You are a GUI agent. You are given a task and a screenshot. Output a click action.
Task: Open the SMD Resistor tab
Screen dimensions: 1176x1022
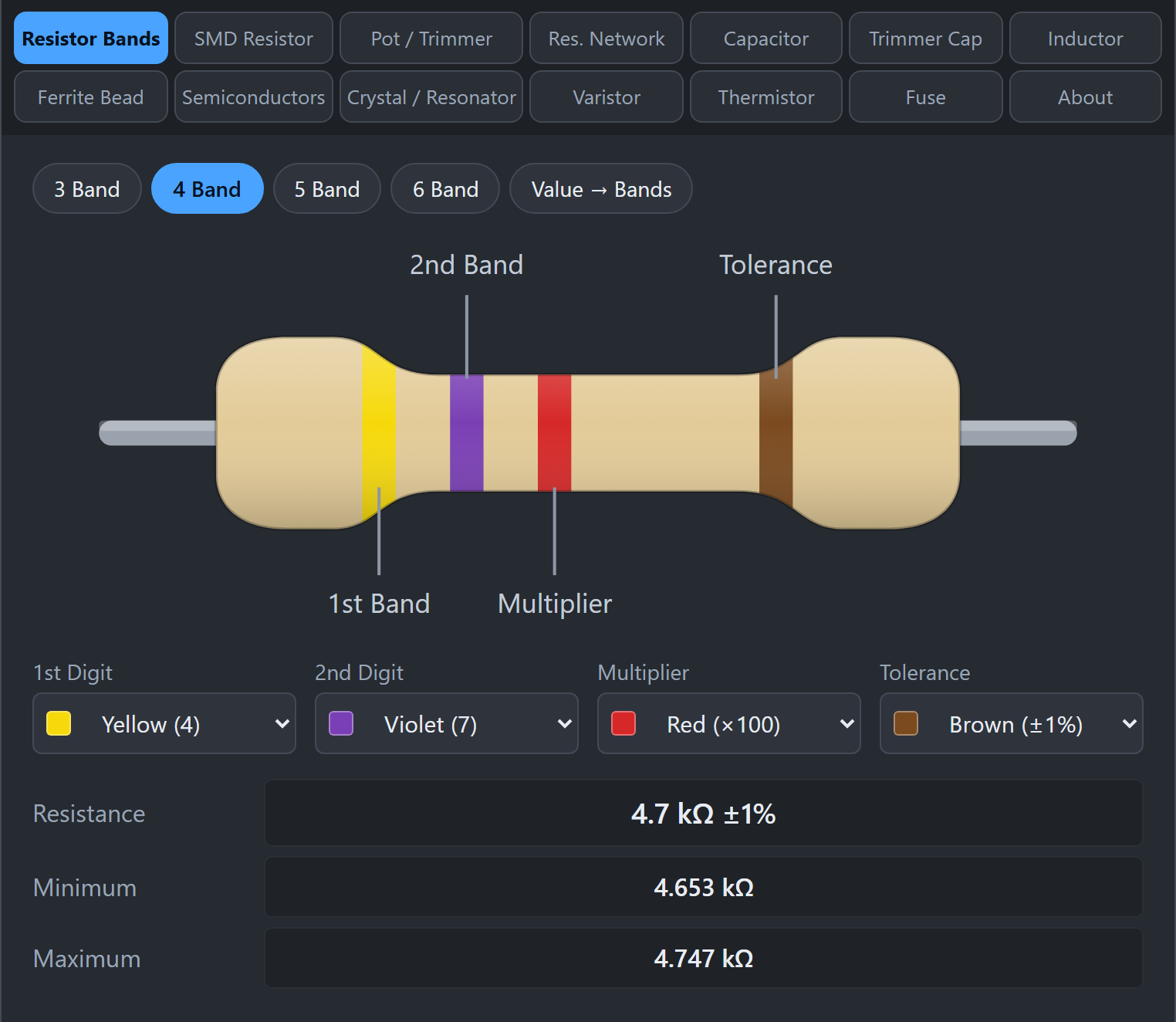click(254, 38)
